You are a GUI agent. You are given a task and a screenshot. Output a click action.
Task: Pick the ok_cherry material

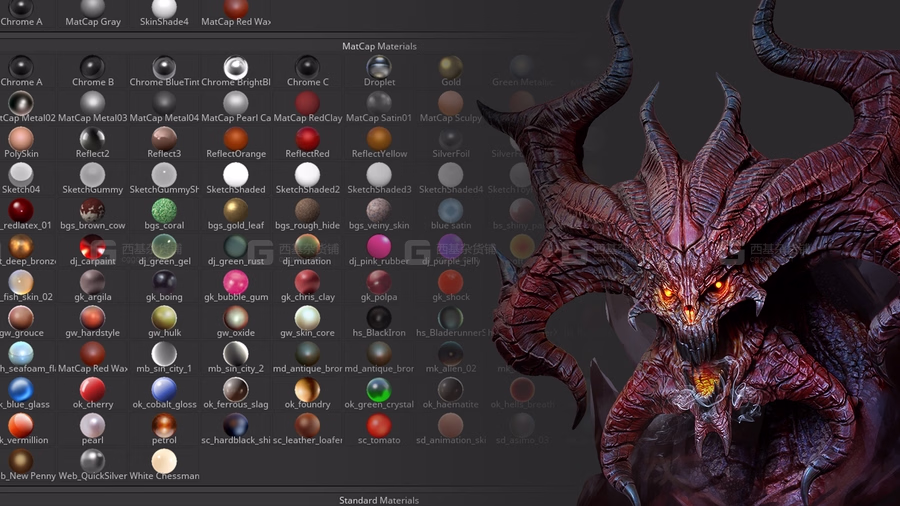pos(92,394)
